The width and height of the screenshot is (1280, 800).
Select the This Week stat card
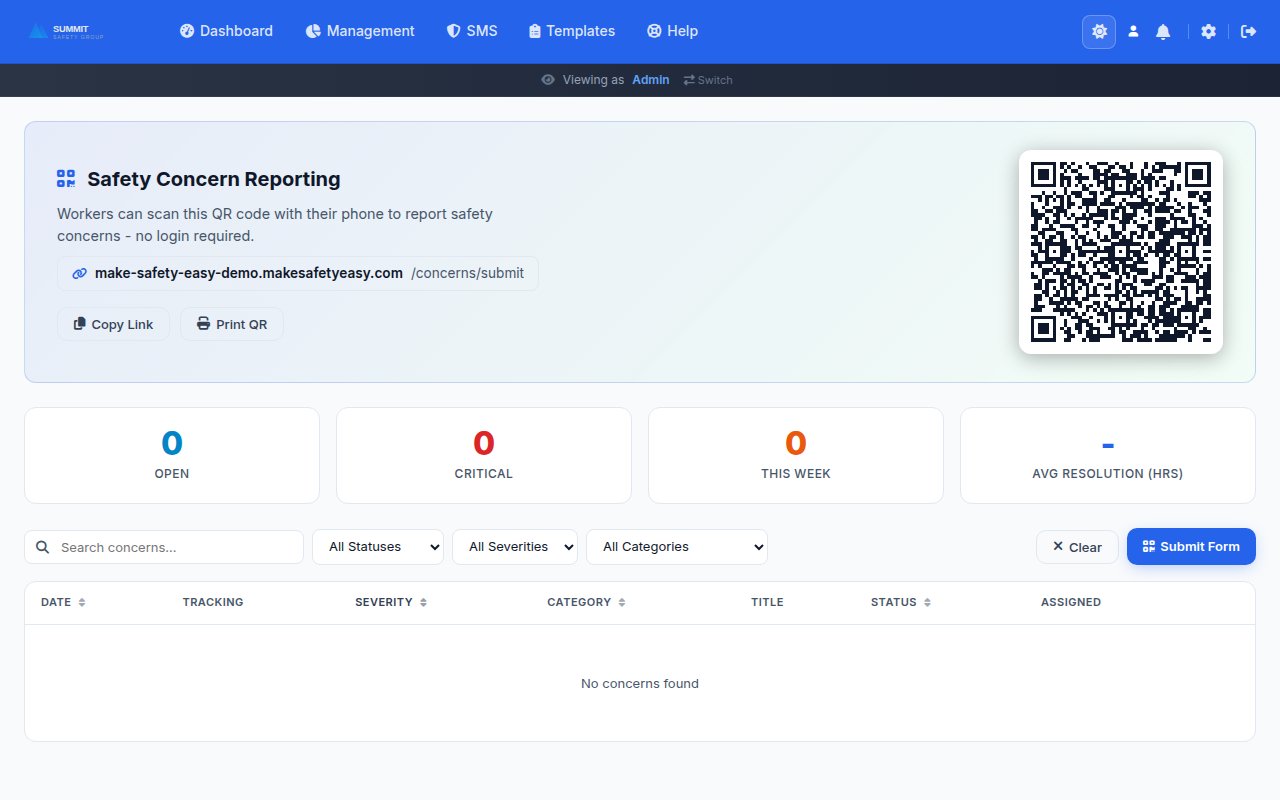coord(796,455)
